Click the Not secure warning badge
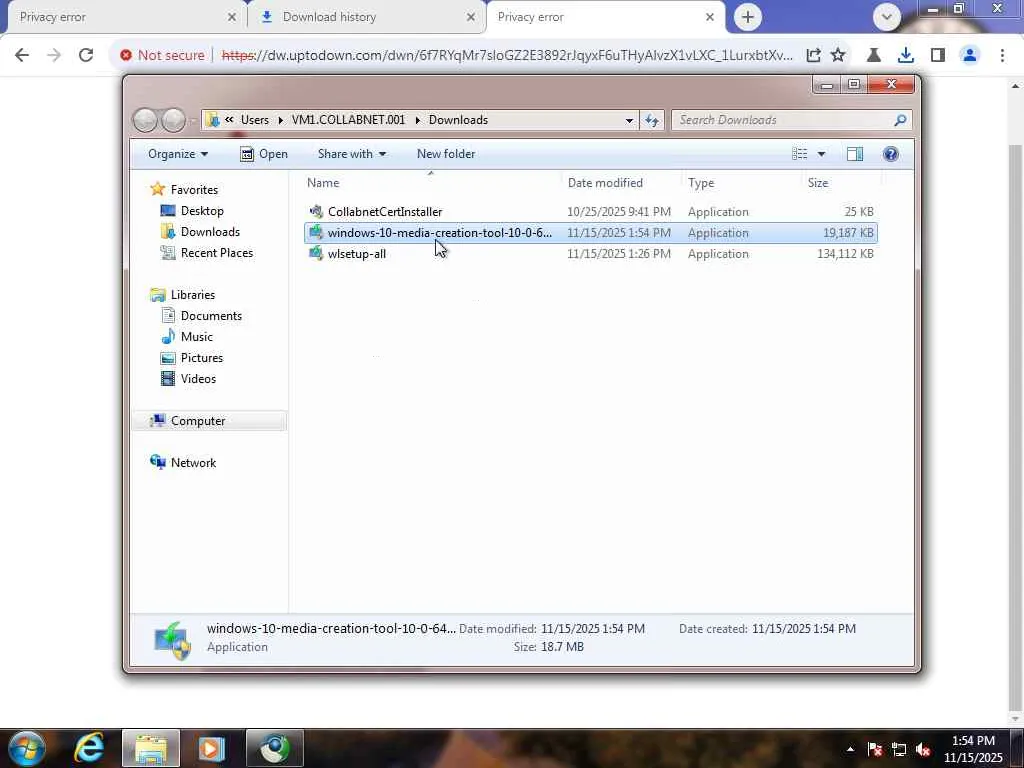1024x768 pixels. pyautogui.click(x=163, y=55)
